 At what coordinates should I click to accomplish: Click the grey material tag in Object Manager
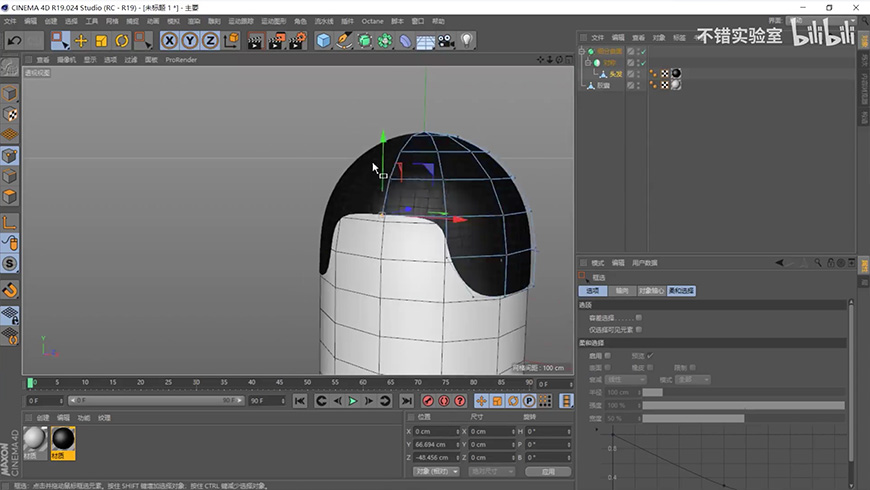click(x=676, y=85)
